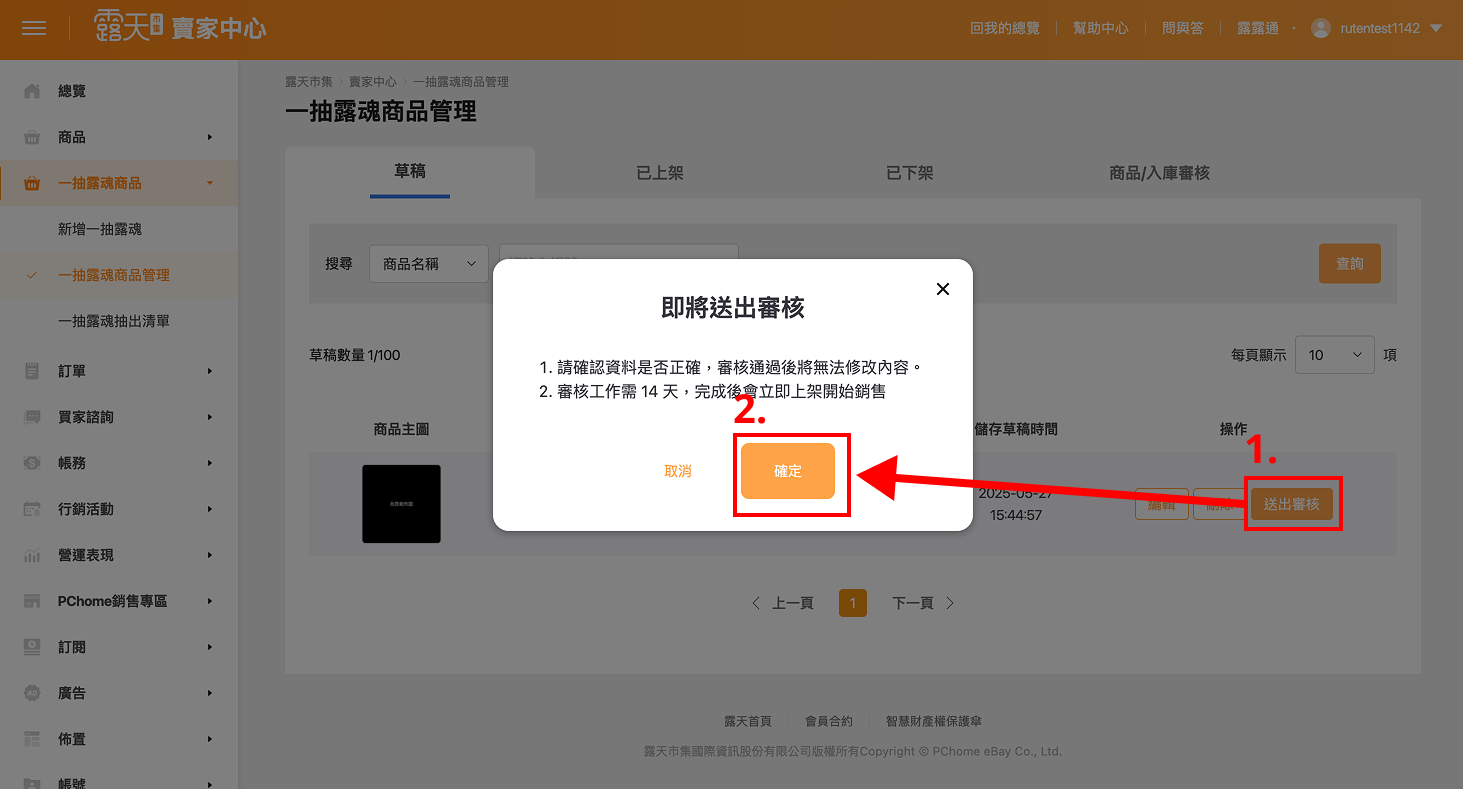Click the 帳務 icon in sidebar

[32, 463]
